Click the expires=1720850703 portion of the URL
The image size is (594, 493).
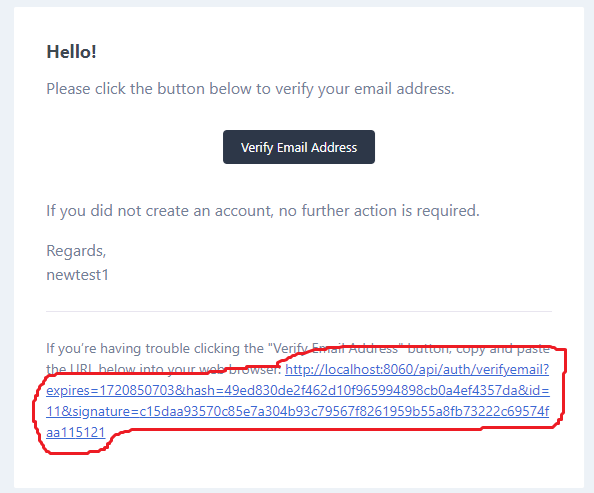pyautogui.click(x=111, y=390)
